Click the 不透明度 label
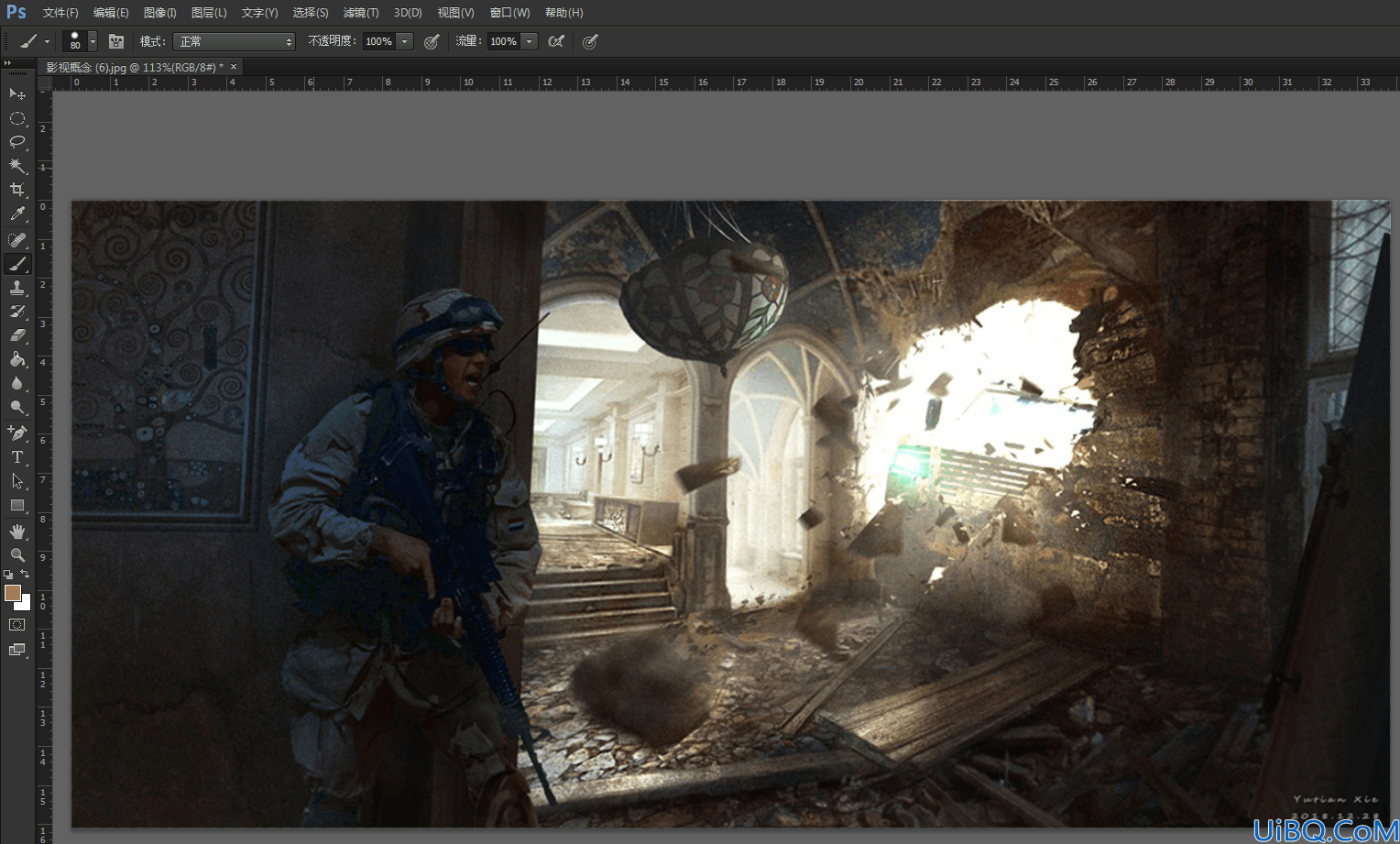 332,41
